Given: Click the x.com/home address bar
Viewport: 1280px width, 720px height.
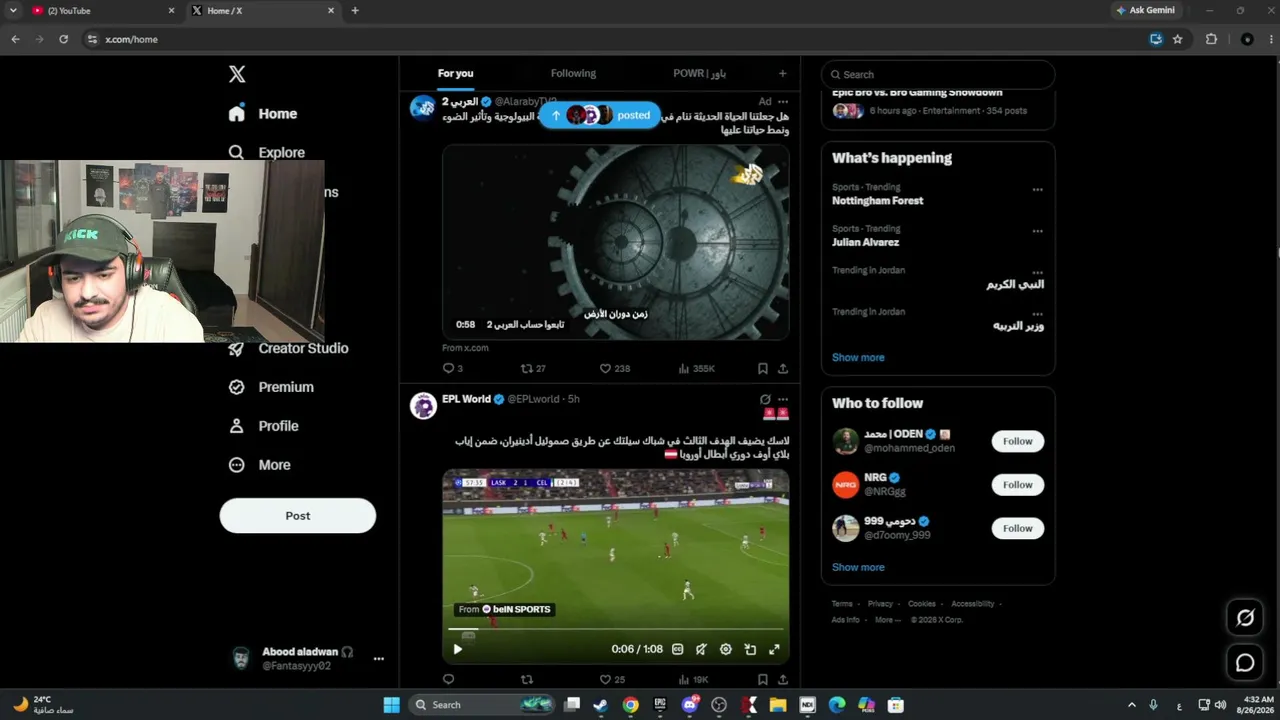Looking at the screenshot, I should tap(610, 39).
